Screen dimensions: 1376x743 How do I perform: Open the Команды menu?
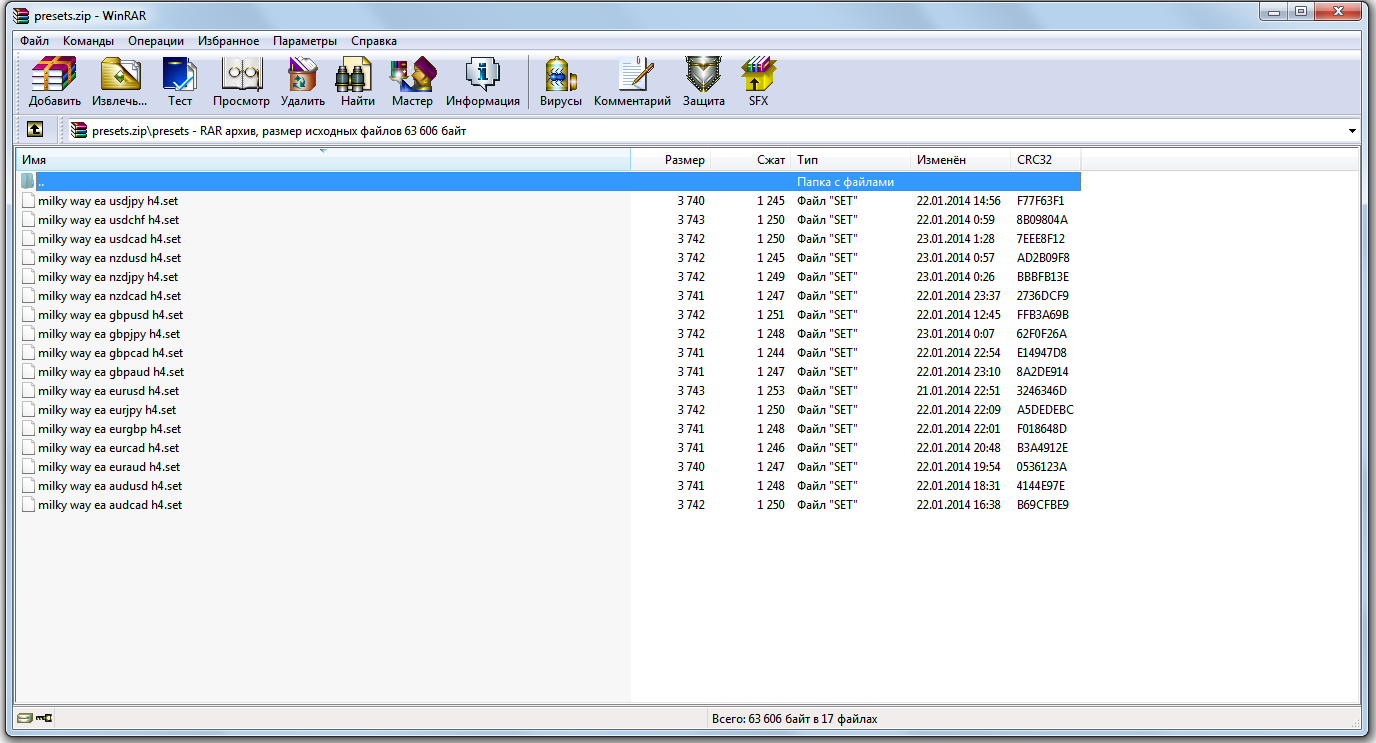pyautogui.click(x=88, y=41)
